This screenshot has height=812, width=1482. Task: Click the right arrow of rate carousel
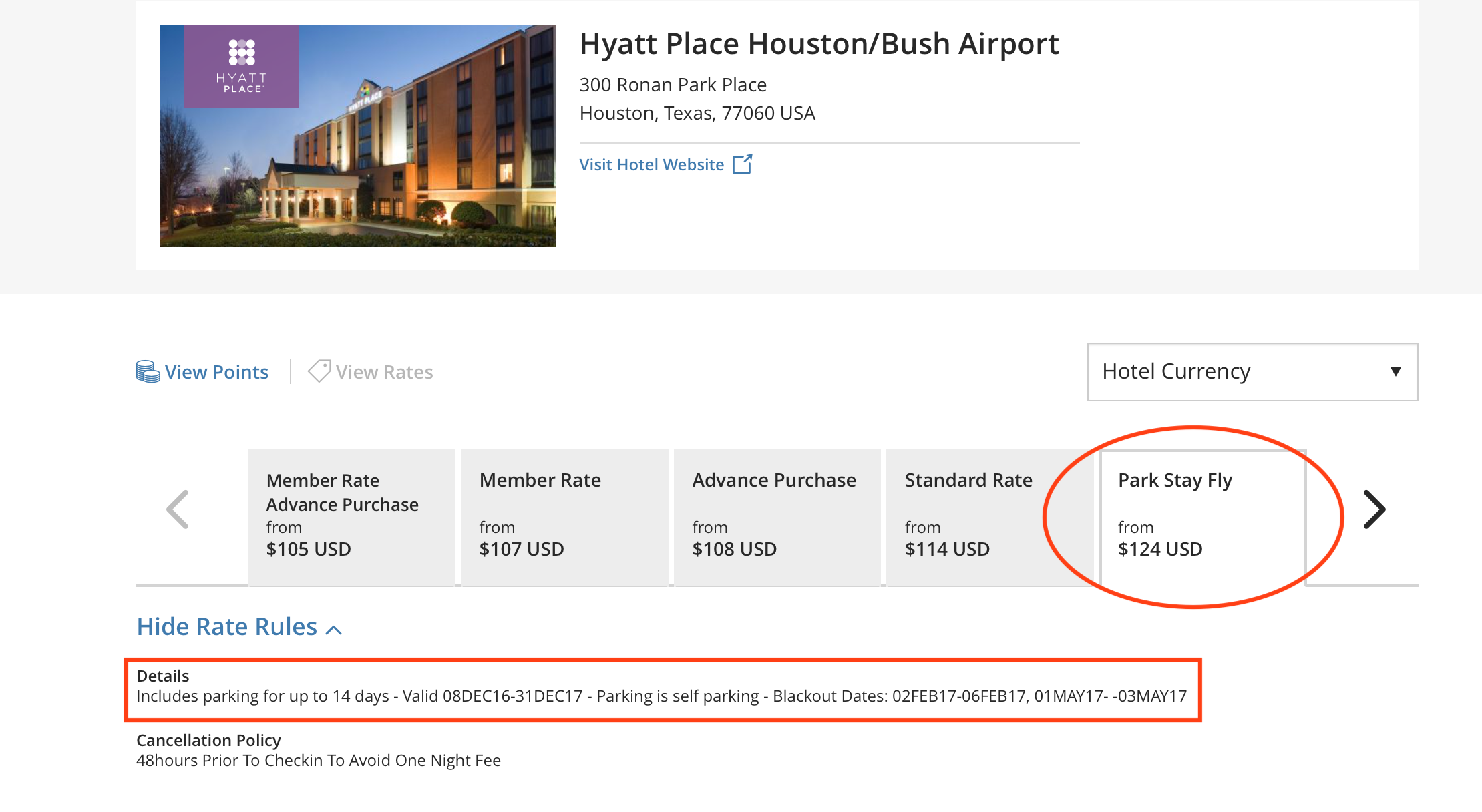click(1374, 510)
